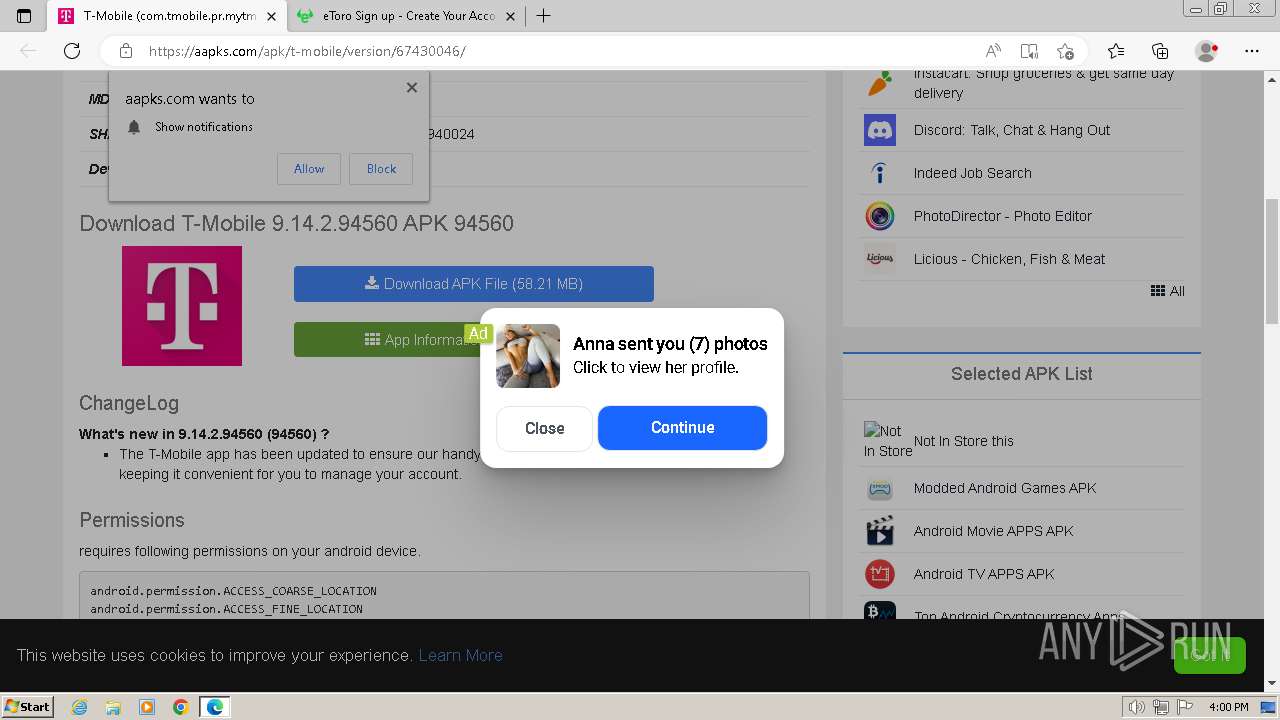Open Android TV APPS APK icon
The width and height of the screenshot is (1280, 720).
click(x=880, y=574)
